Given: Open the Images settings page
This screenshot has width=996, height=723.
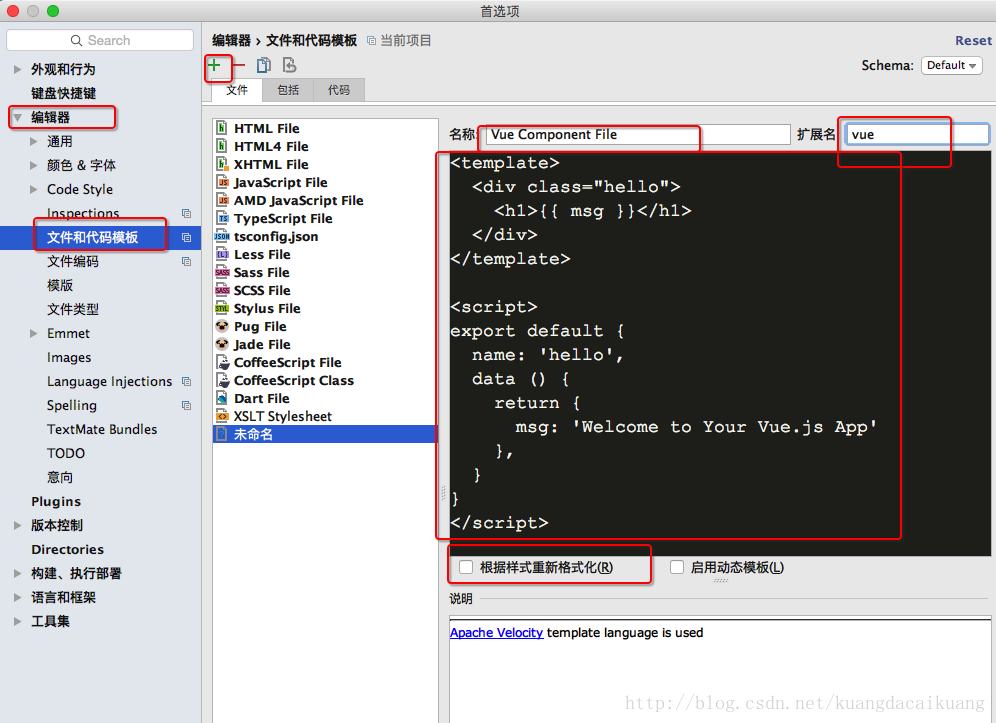Looking at the screenshot, I should 69,358.
